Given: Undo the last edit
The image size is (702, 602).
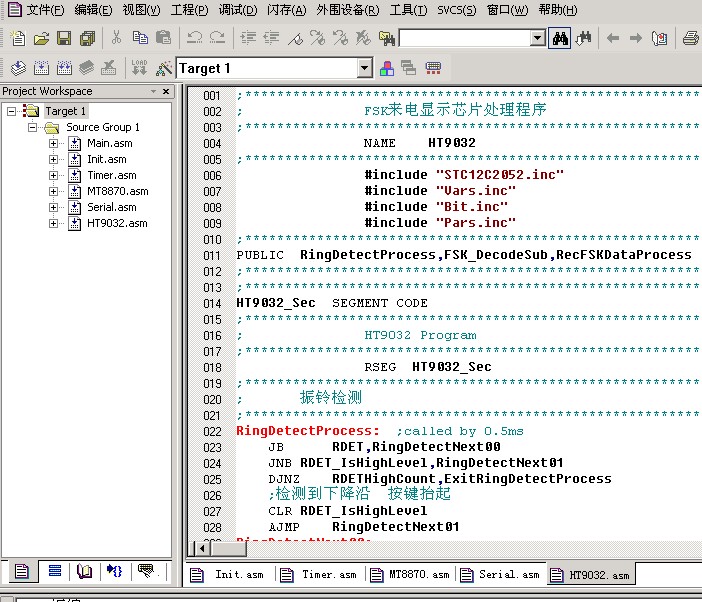Looking at the screenshot, I should 194,38.
